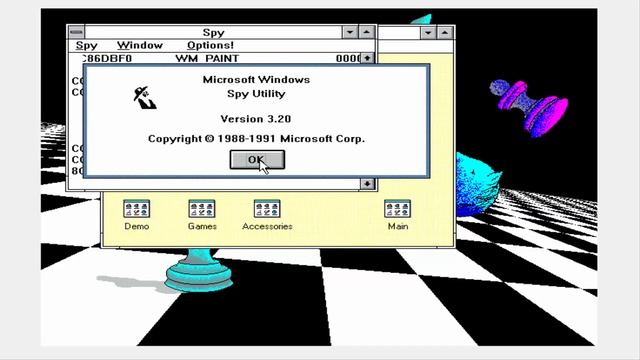Screen dimensions: 640x360
Task: Open the Spy menu
Action: pos(87,45)
